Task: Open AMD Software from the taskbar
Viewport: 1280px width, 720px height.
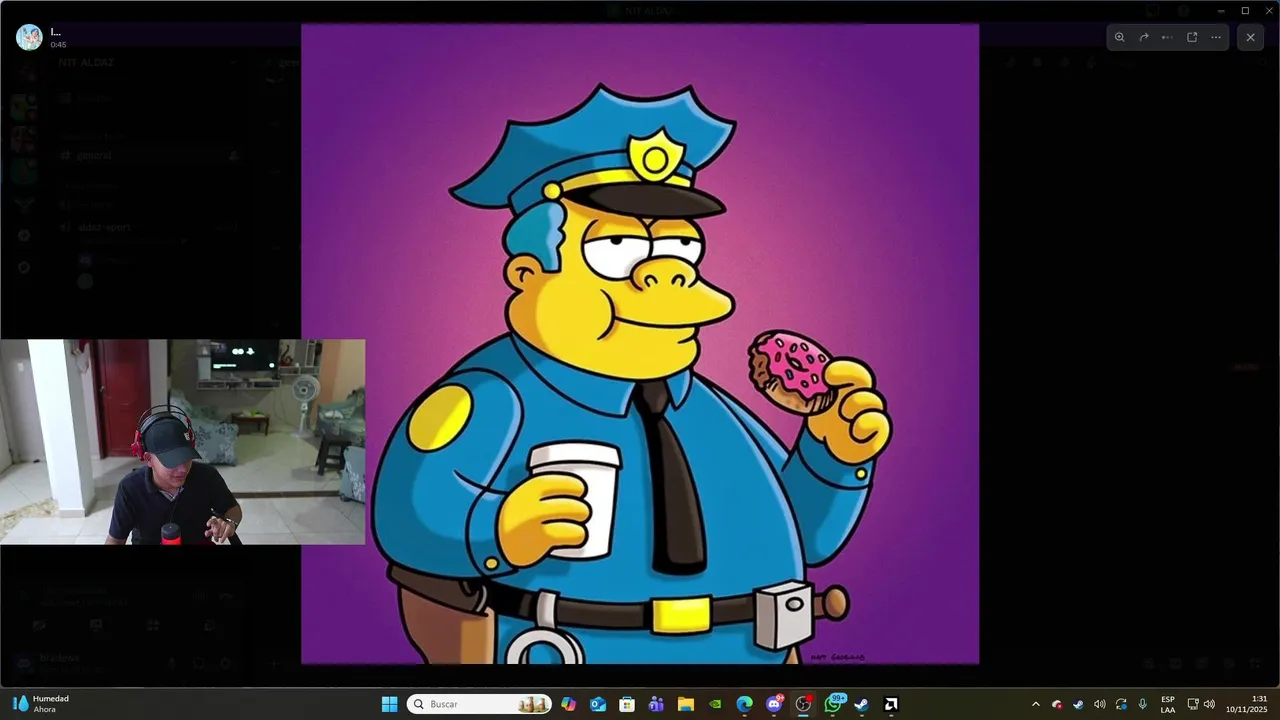Action: pos(890,704)
